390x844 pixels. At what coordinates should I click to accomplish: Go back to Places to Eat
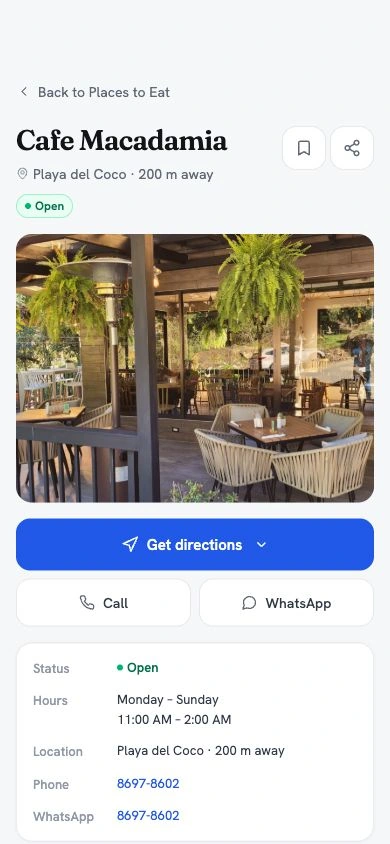pos(95,92)
